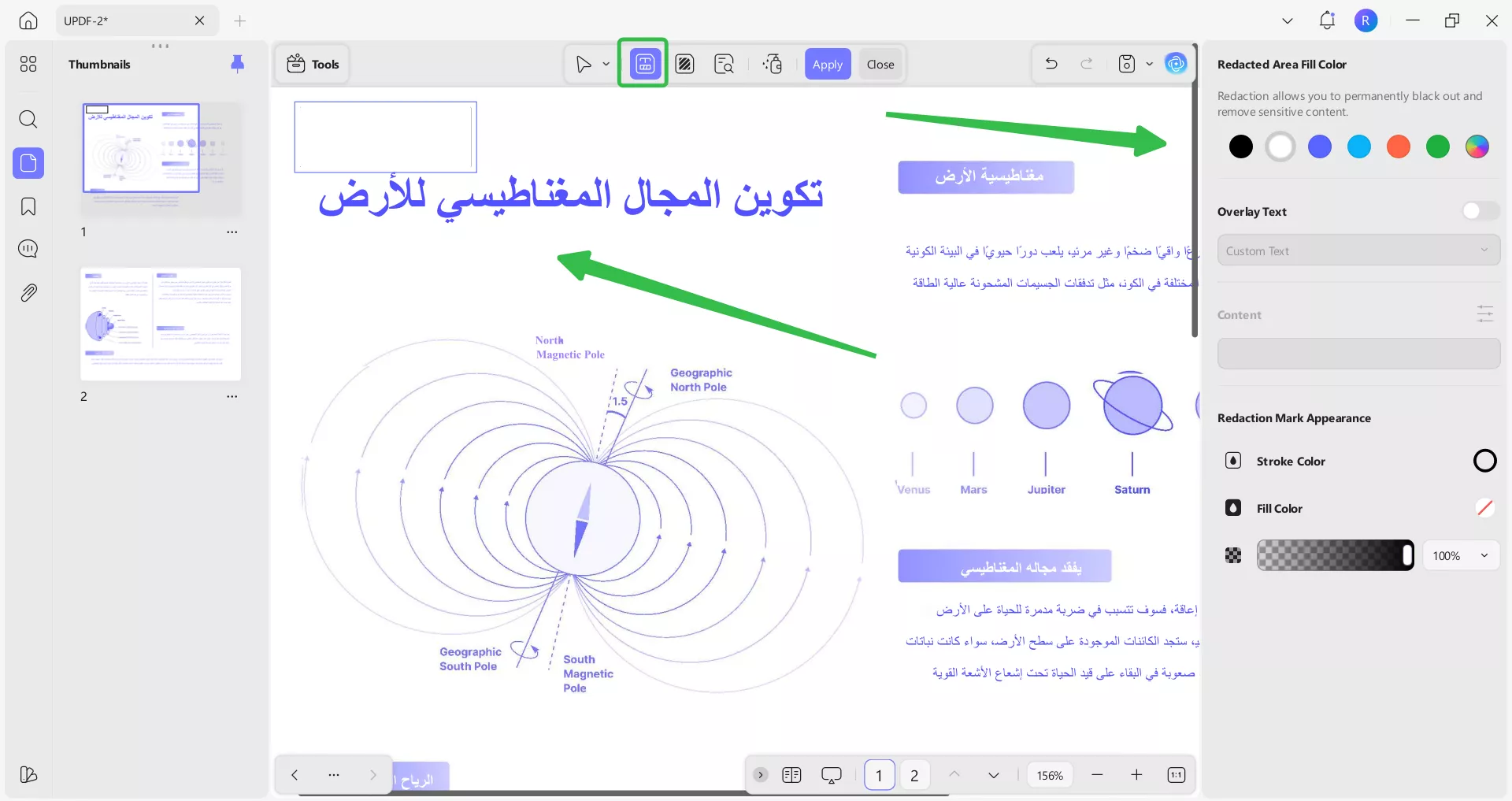Toggle the 1:1 zoom ratio button

1175,775
